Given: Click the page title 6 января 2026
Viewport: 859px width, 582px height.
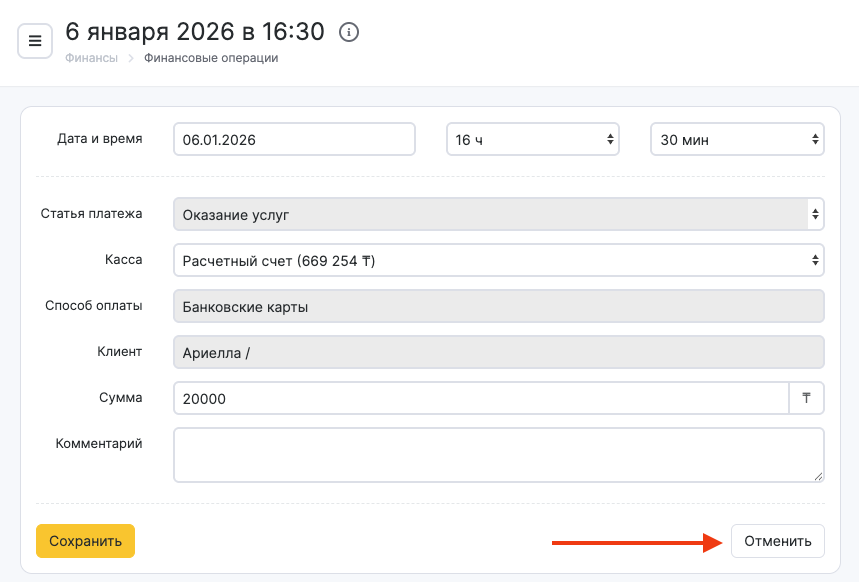Looking at the screenshot, I should click(195, 32).
